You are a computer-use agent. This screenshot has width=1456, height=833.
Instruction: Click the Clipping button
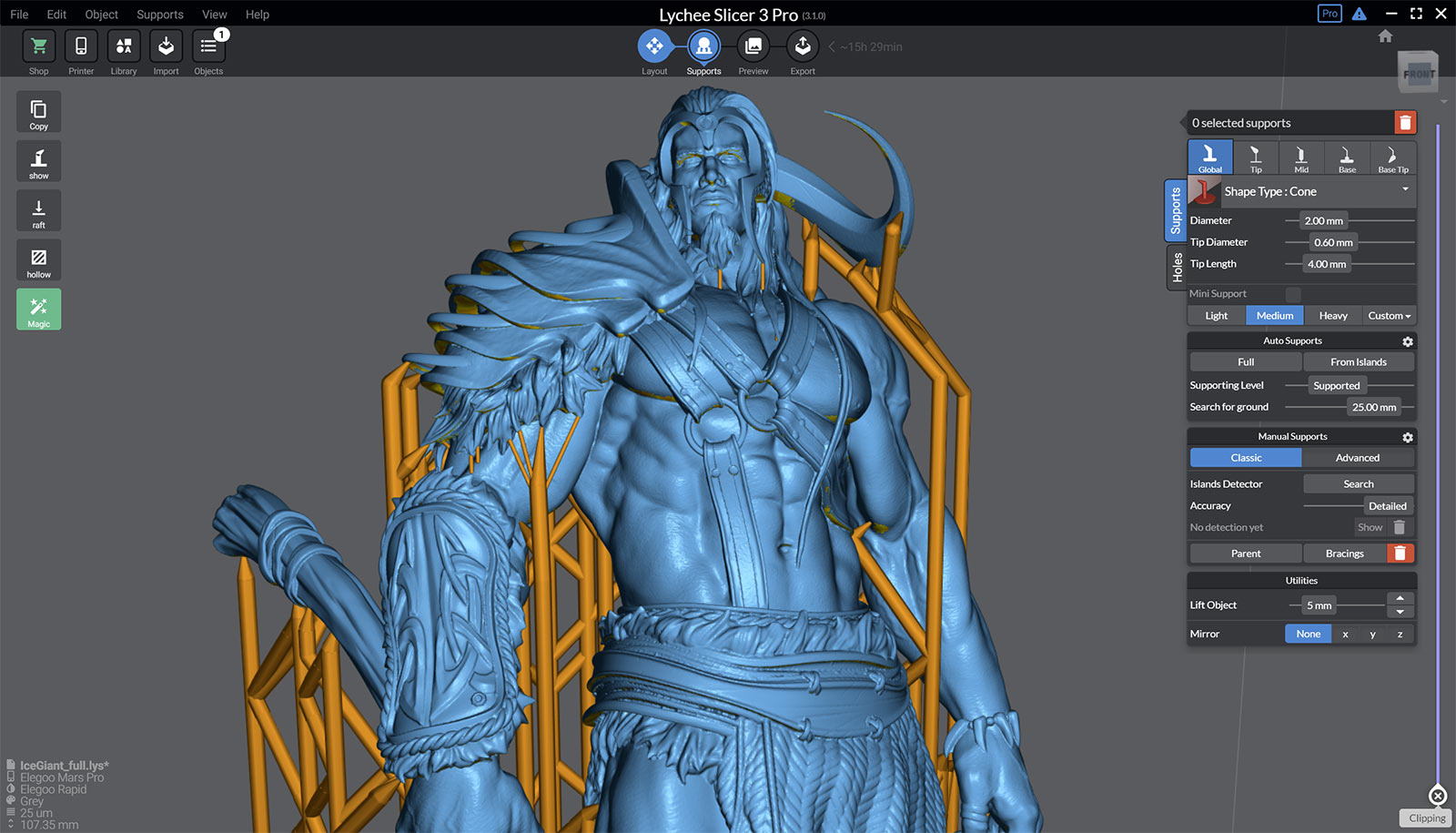pos(1427,818)
